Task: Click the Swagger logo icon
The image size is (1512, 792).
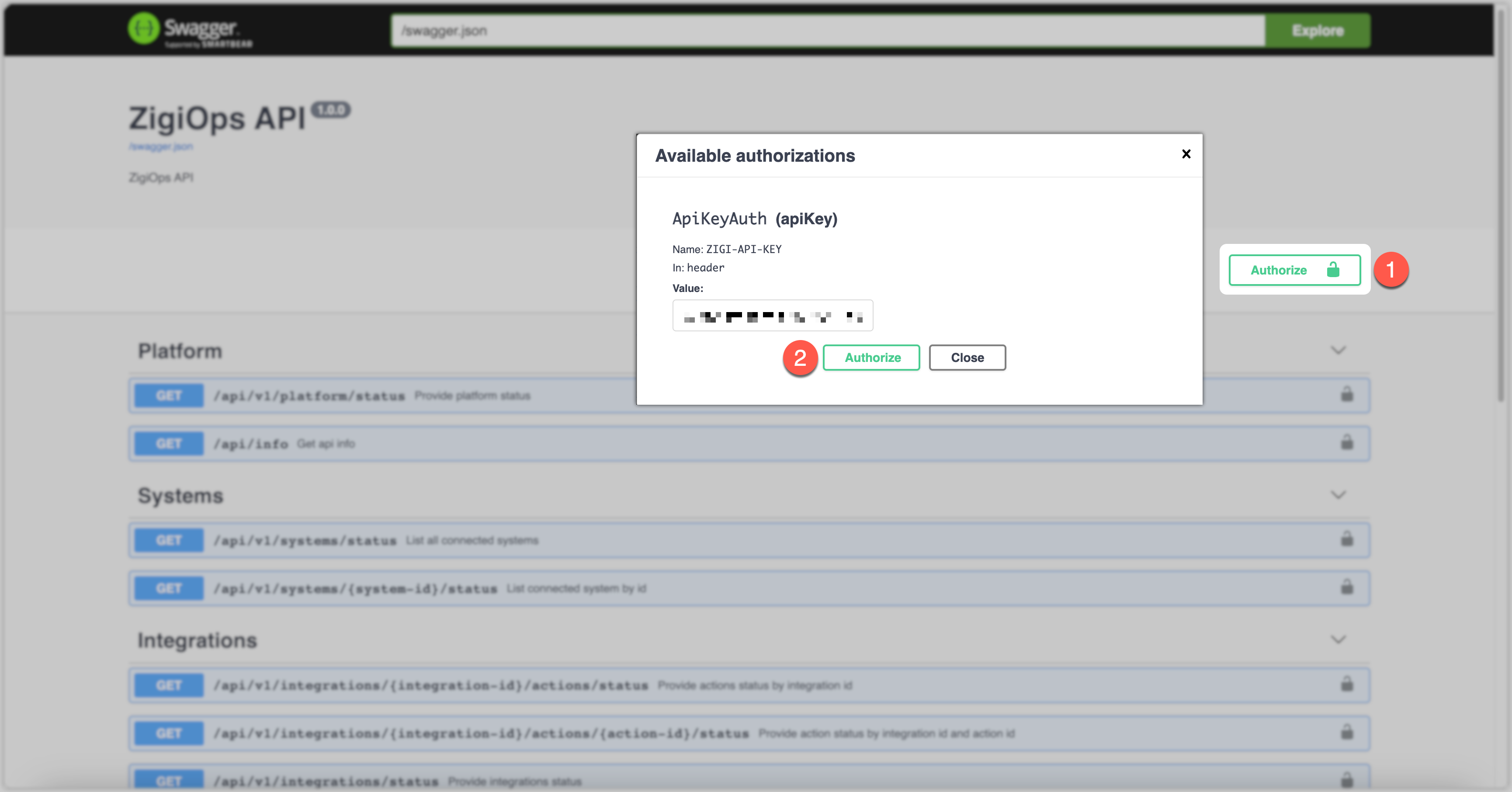Action: tap(143, 28)
